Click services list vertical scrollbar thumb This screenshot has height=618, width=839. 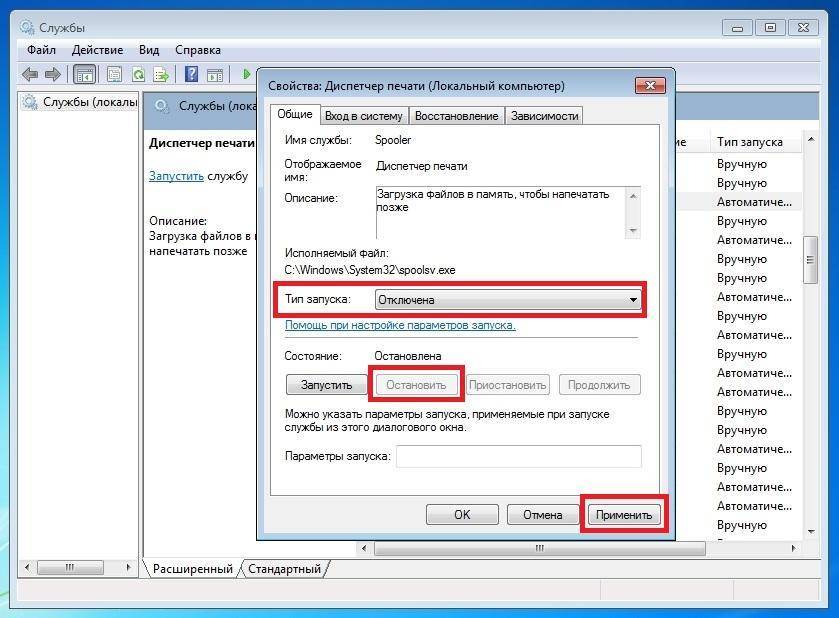(810, 260)
